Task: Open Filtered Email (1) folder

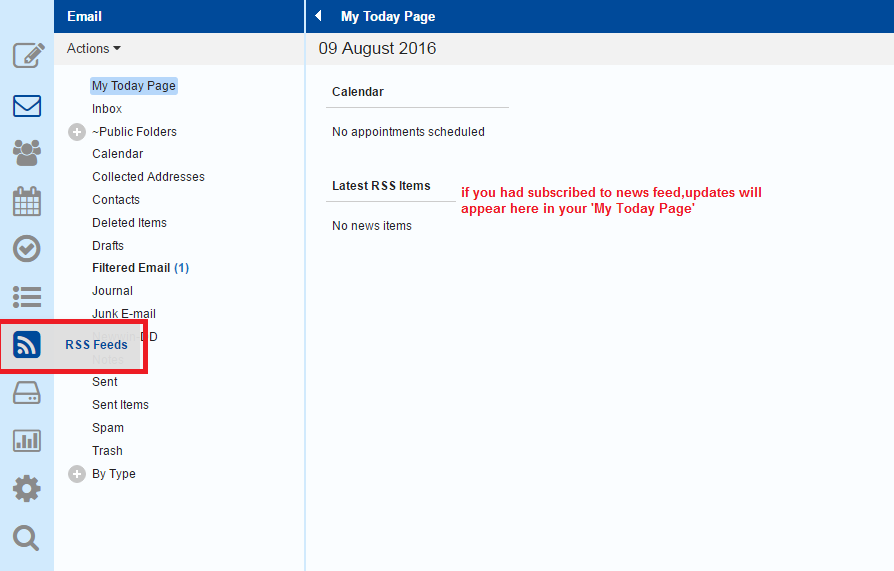Action: coord(140,268)
